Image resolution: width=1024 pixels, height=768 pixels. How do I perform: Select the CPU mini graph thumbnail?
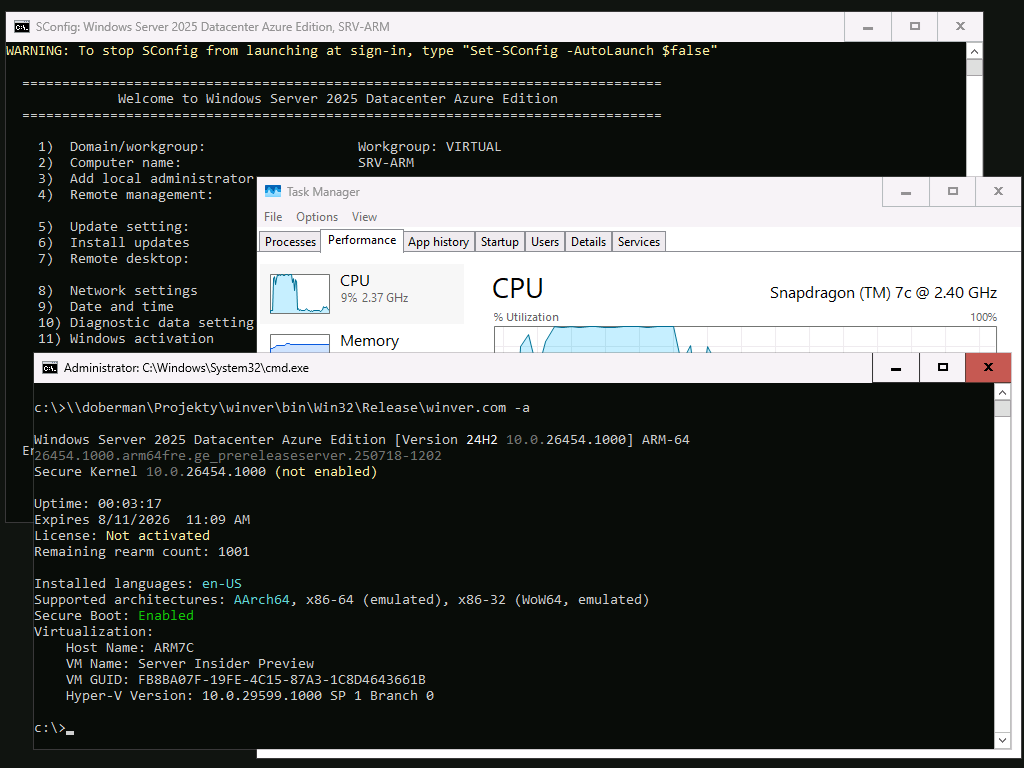tap(300, 294)
